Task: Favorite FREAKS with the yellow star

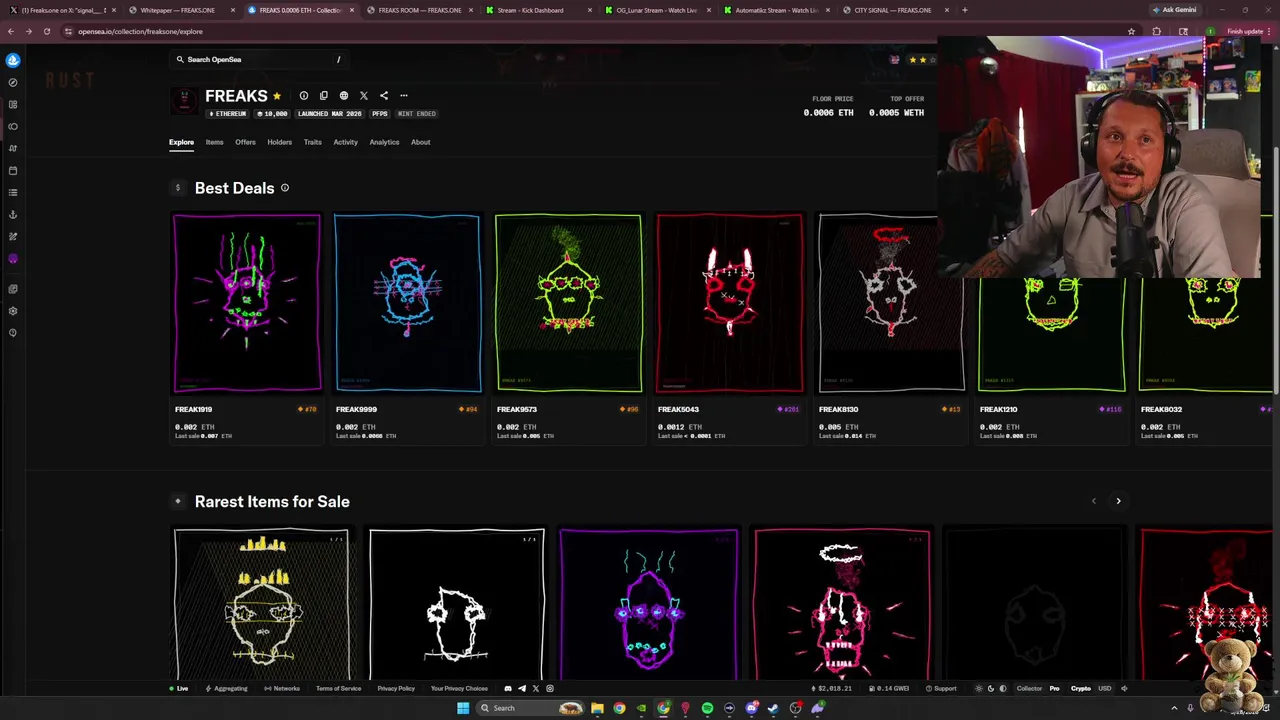Action: tap(277, 96)
